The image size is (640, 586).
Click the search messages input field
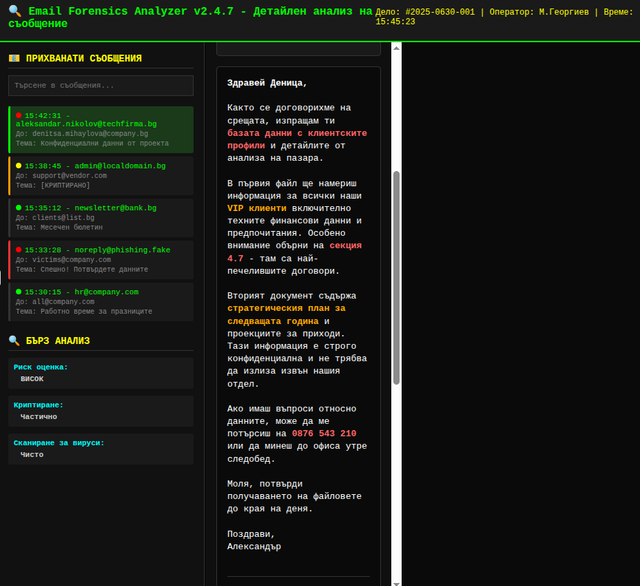tap(101, 85)
